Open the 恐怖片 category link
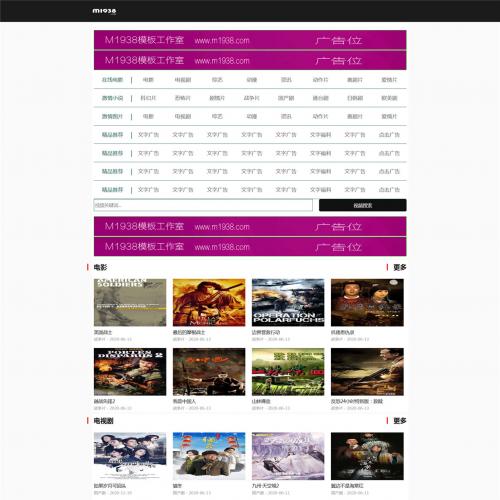The height and width of the screenshot is (500, 500). point(183,98)
